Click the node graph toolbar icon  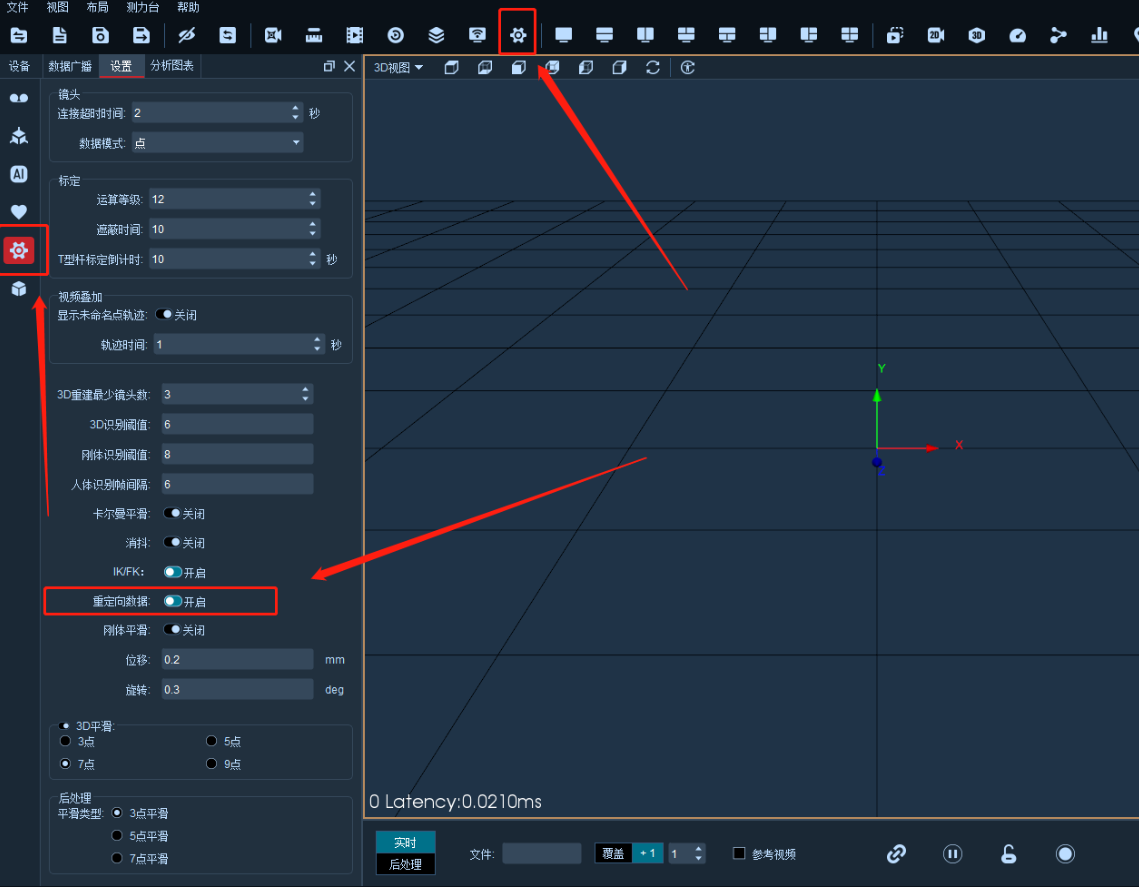click(1058, 35)
